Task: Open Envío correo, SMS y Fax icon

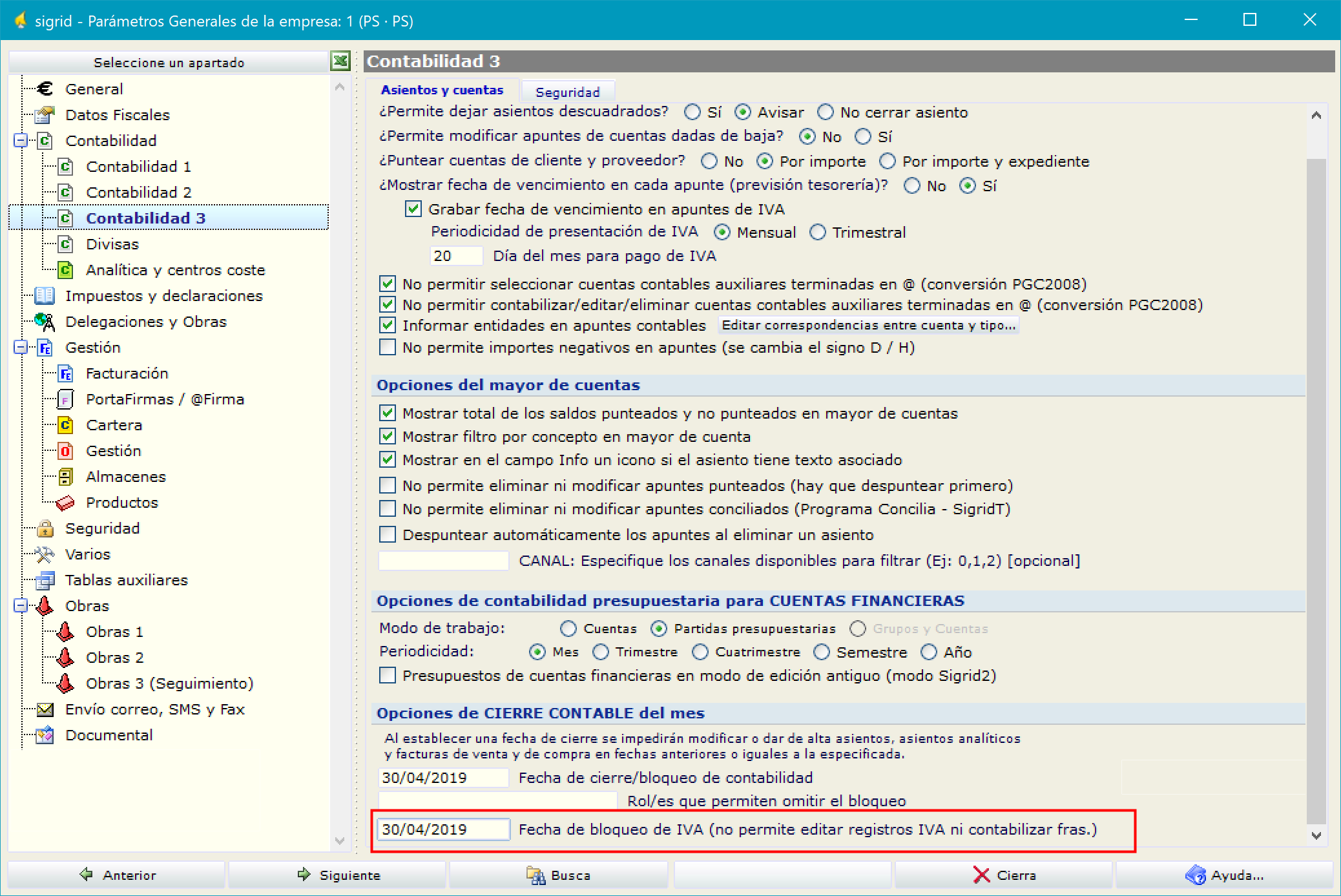Action: (x=45, y=709)
